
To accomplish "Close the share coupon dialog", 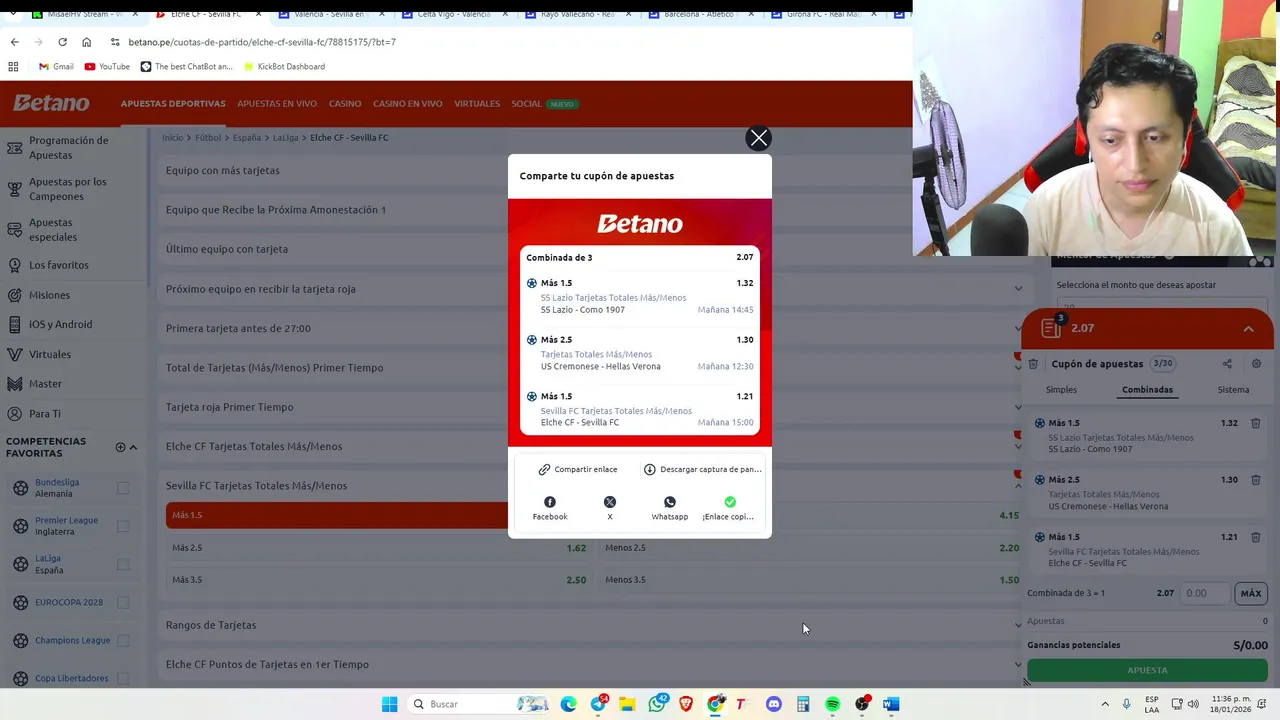I will click(x=758, y=138).
